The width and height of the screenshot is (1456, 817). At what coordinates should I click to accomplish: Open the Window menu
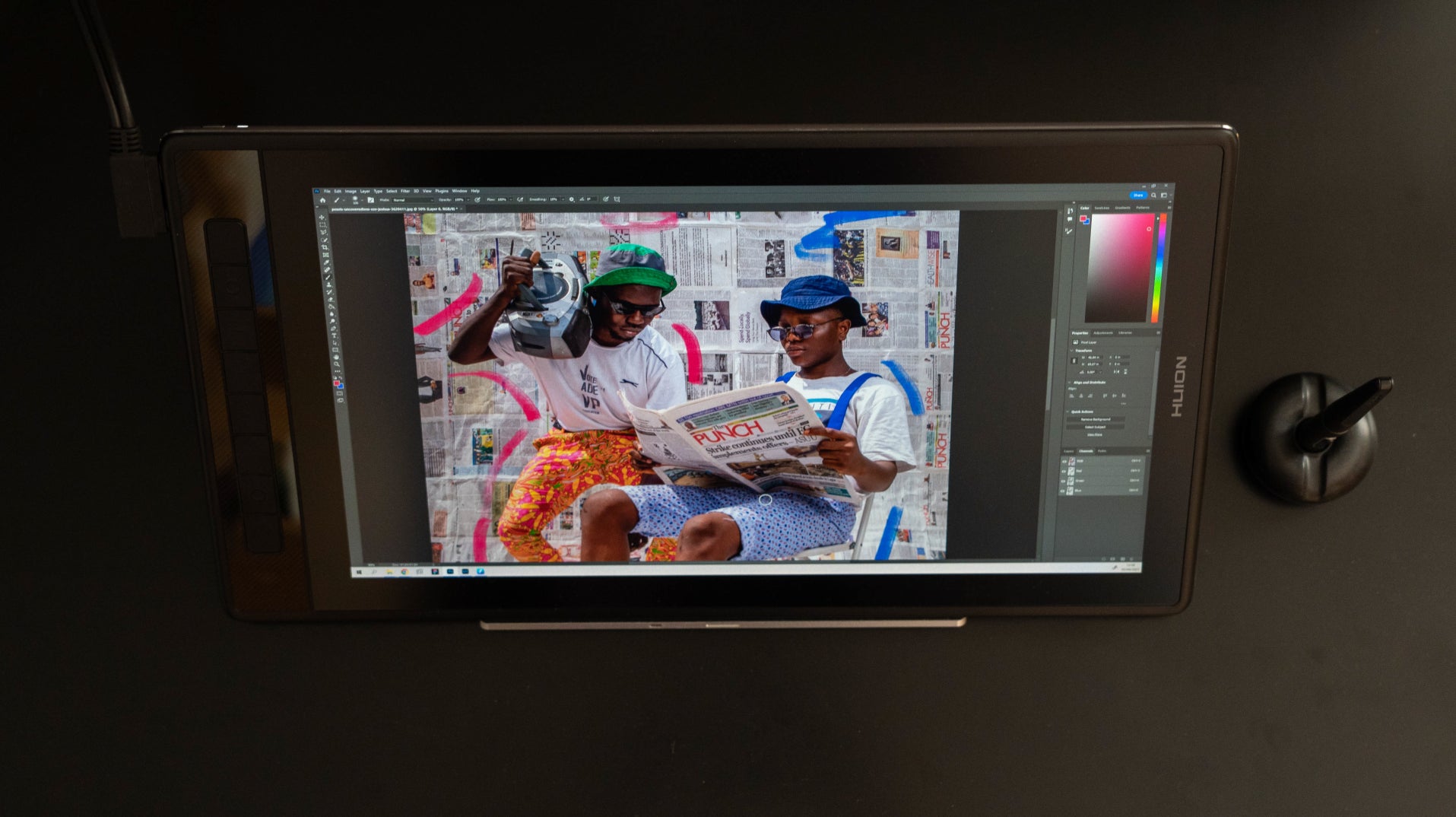pyautogui.click(x=459, y=191)
